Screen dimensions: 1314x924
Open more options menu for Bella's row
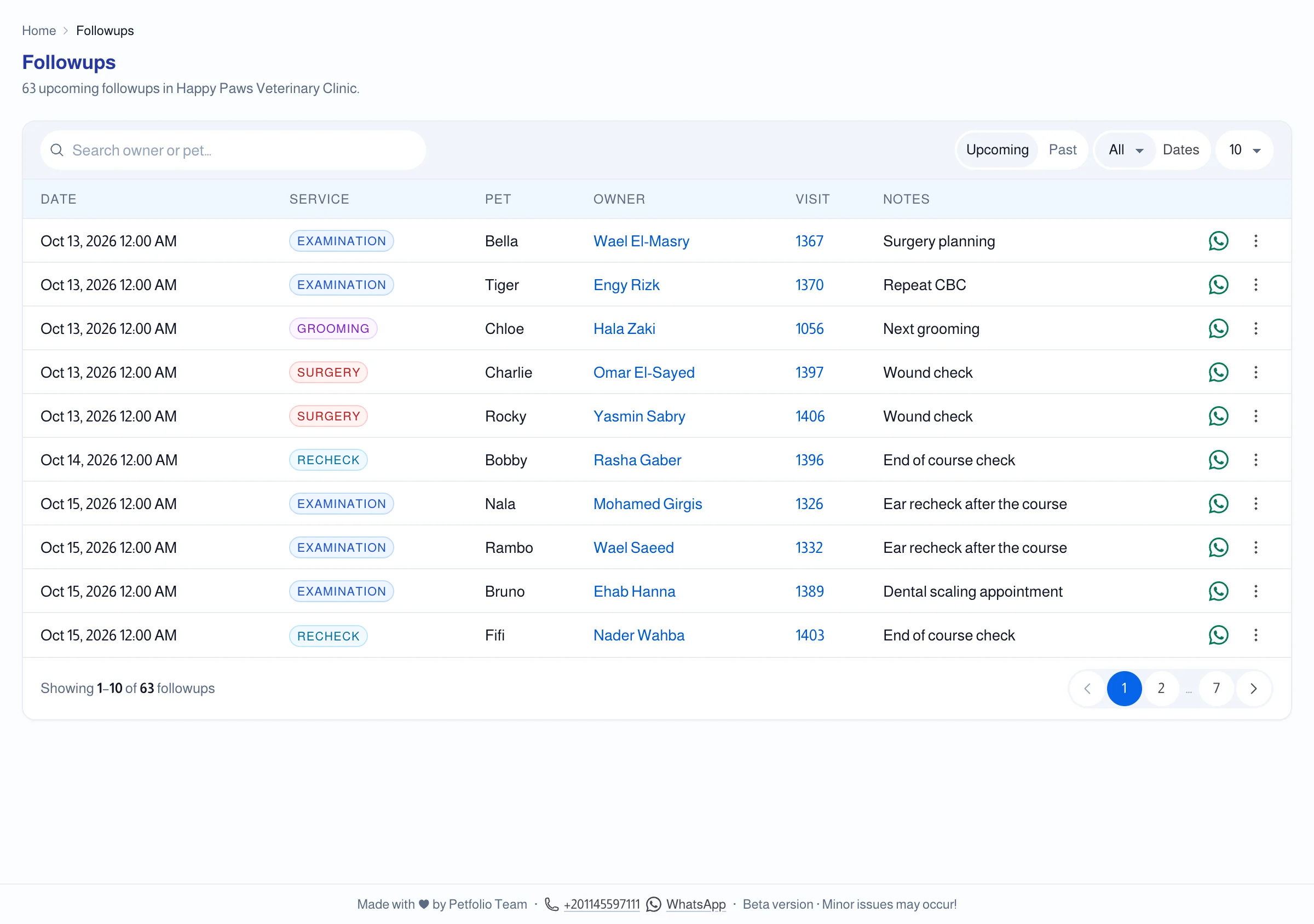click(1255, 241)
